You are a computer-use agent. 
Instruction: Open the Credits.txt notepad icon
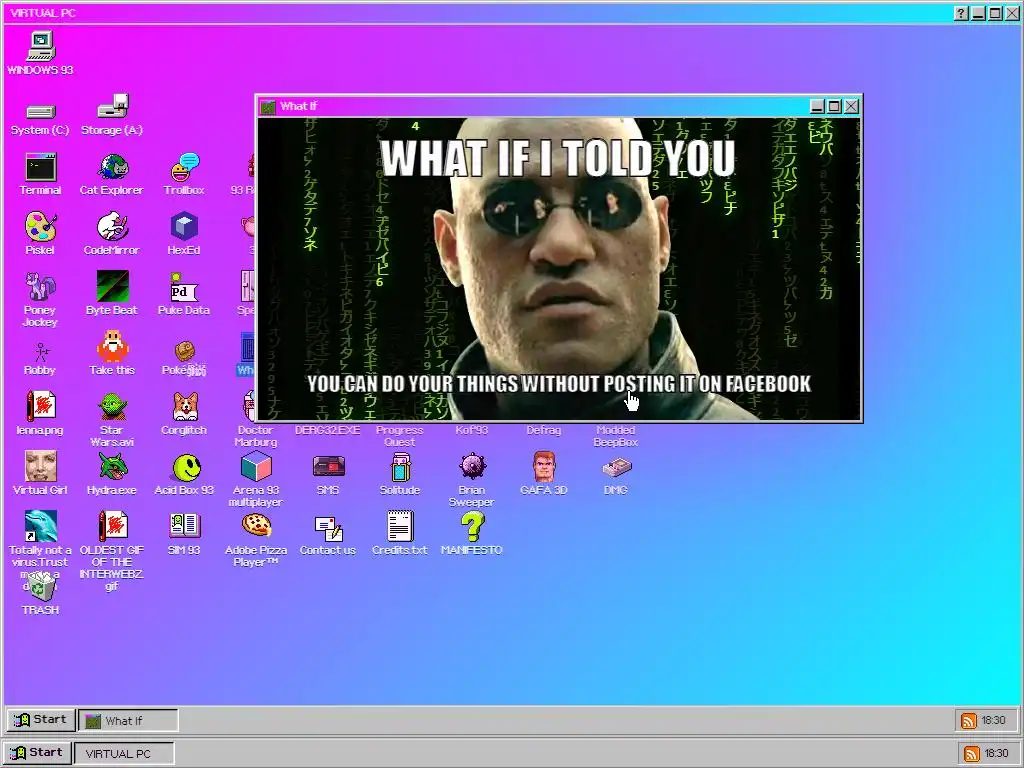pyautogui.click(x=400, y=526)
